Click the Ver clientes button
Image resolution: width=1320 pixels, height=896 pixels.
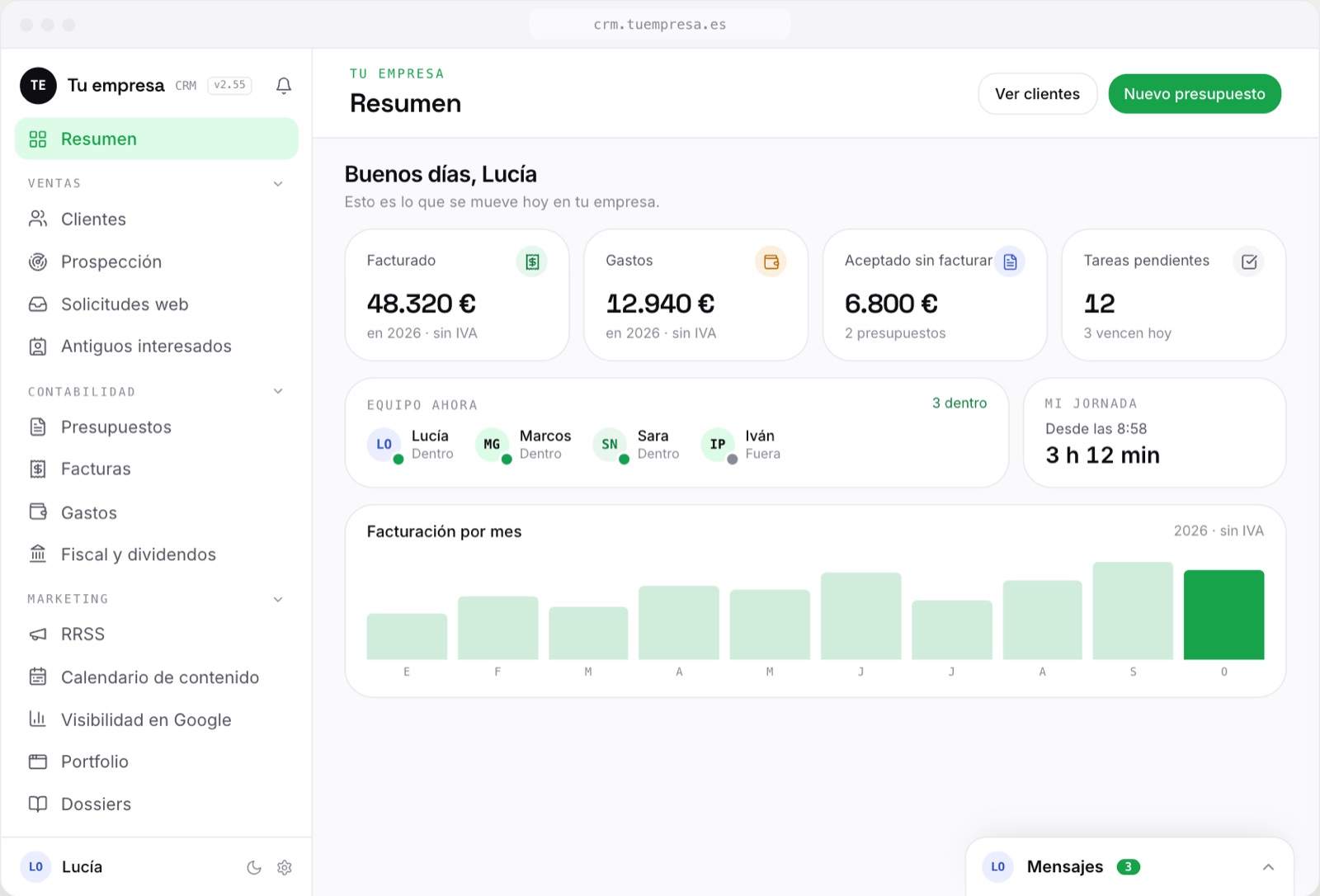click(x=1037, y=94)
